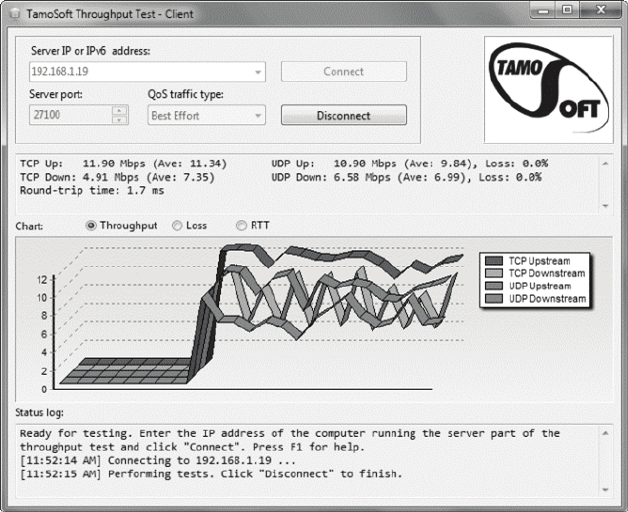Click the Status log scroll up arrow

pos(606,433)
